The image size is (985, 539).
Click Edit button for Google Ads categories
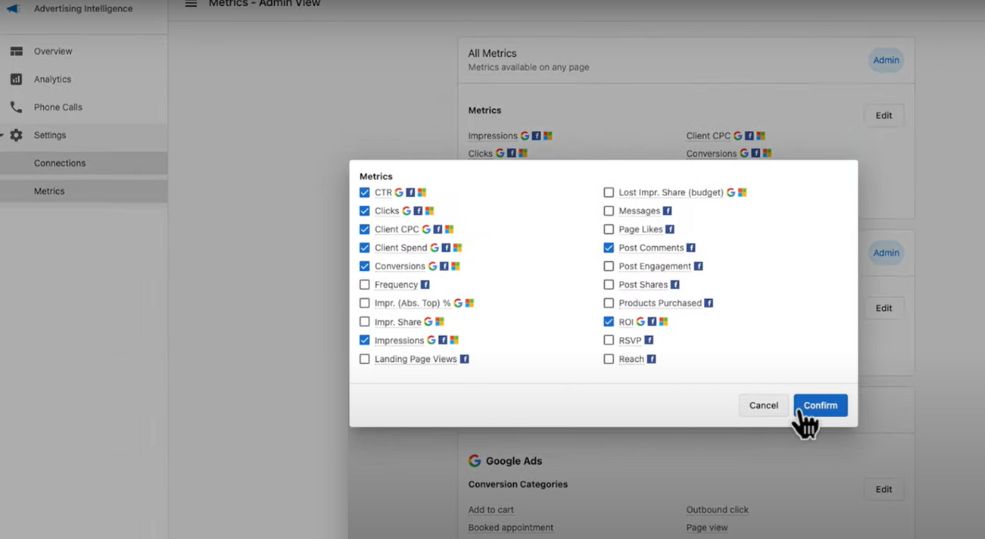(883, 489)
